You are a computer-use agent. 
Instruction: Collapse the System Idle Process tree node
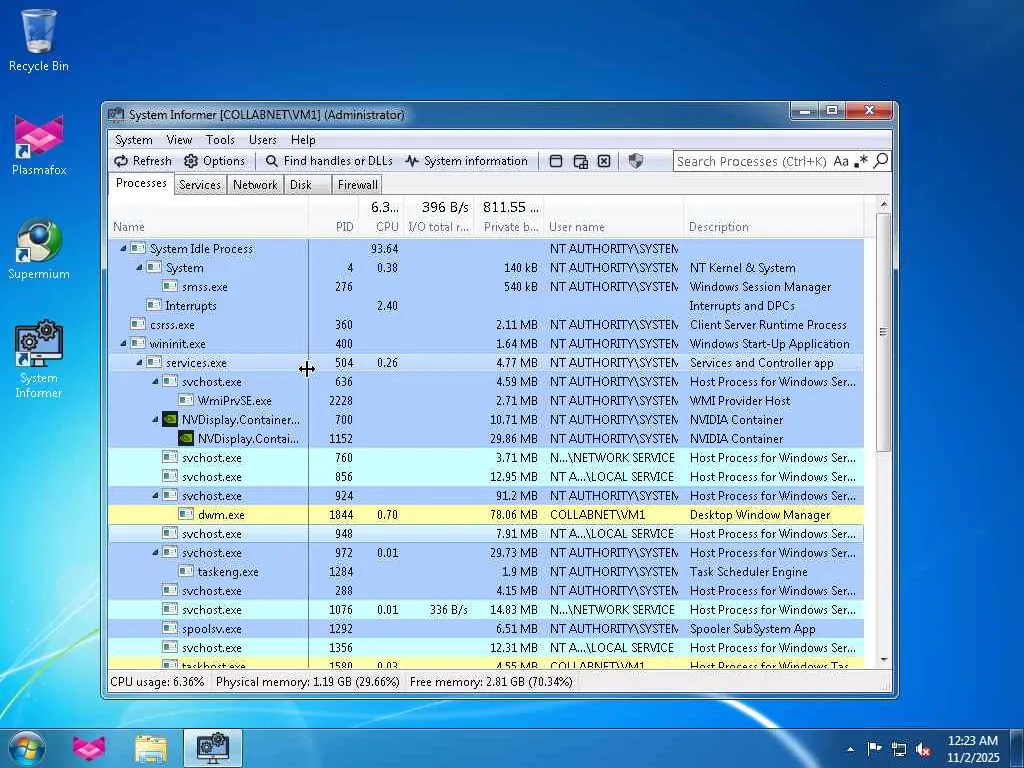pyautogui.click(x=123, y=249)
